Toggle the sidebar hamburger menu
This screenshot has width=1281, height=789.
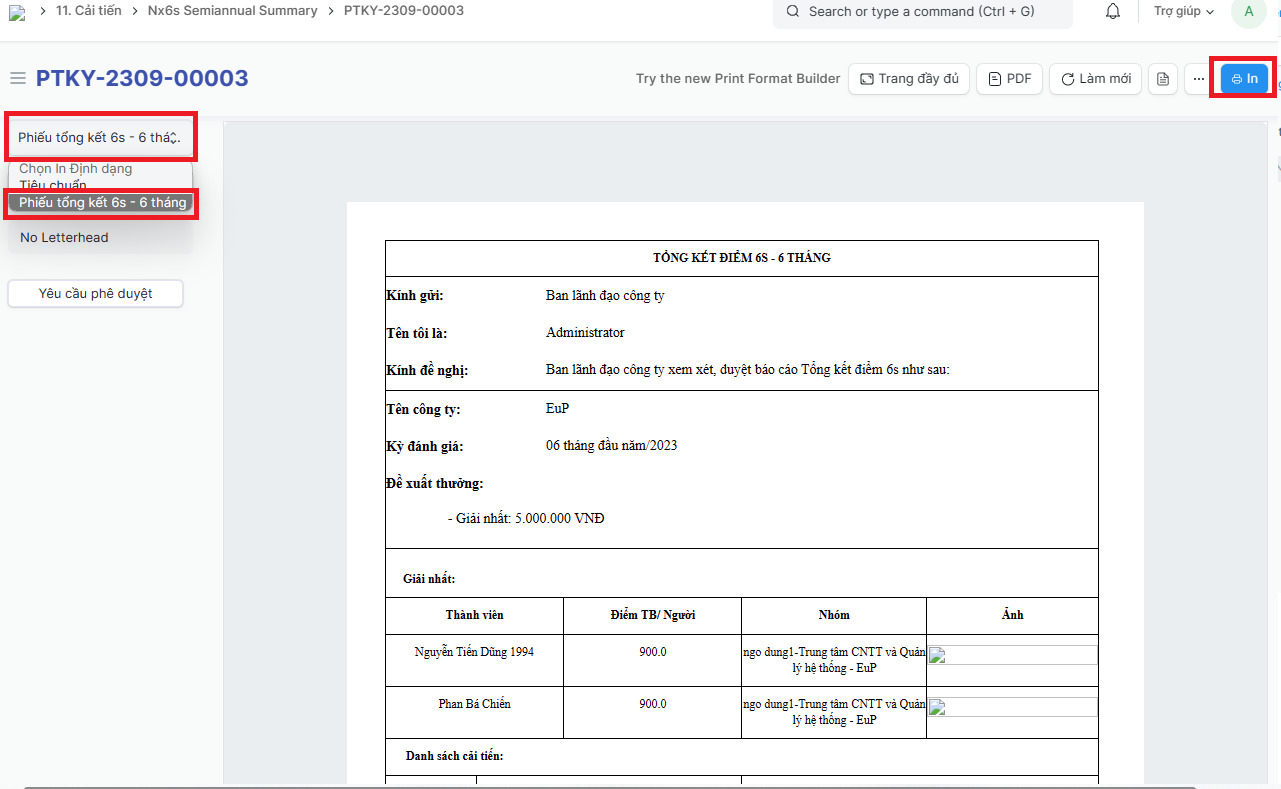pyautogui.click(x=17, y=78)
